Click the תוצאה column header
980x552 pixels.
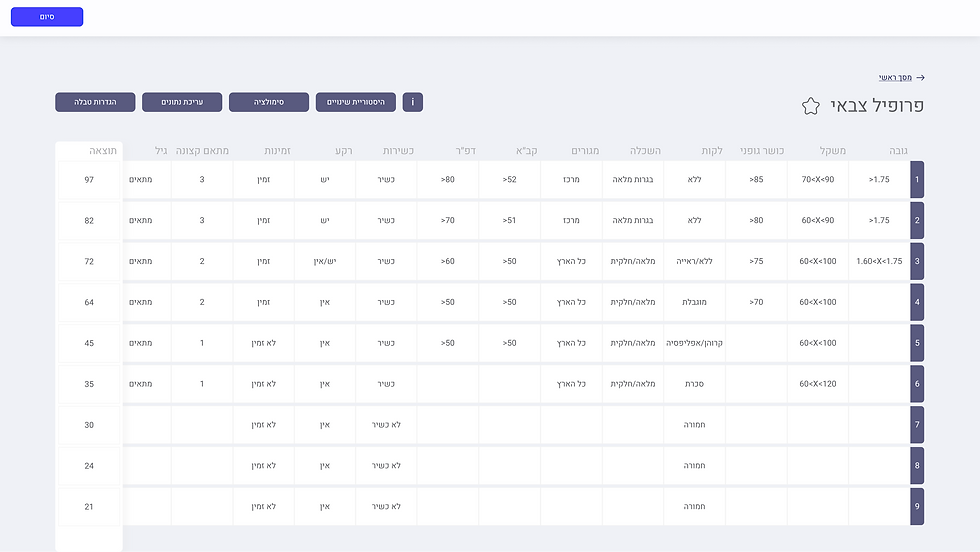(103, 151)
